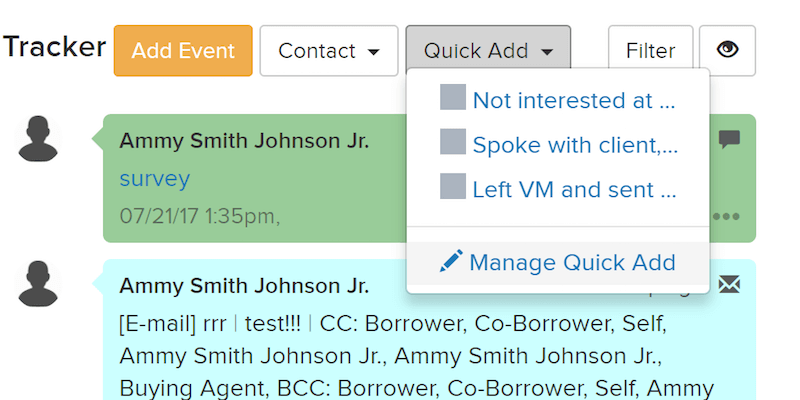This screenshot has height=400, width=800.
Task: Collapse the Quick Add dropdown
Action: 488,51
